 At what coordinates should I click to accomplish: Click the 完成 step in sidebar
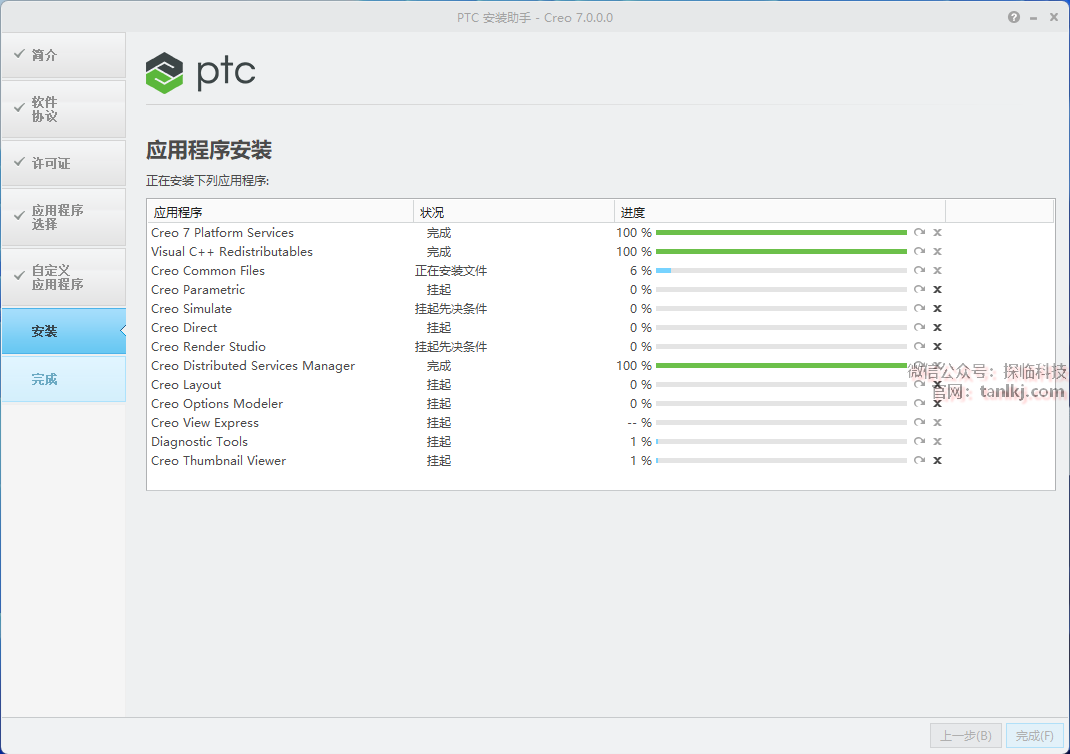click(63, 380)
